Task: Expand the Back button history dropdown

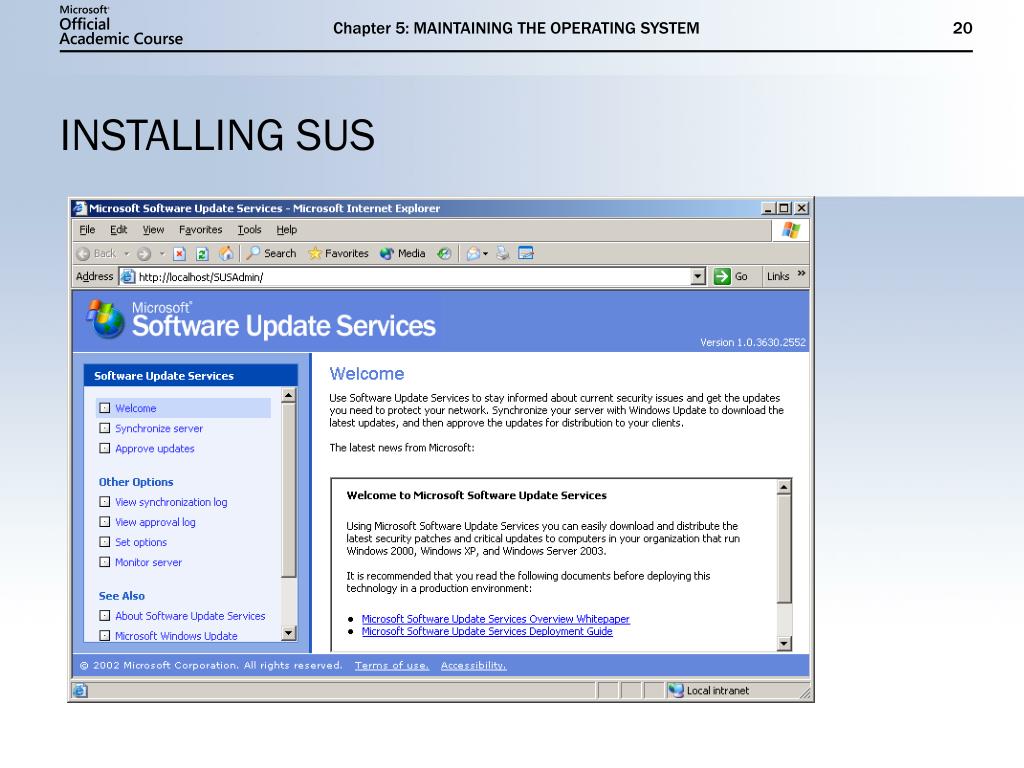Action: coord(127,254)
